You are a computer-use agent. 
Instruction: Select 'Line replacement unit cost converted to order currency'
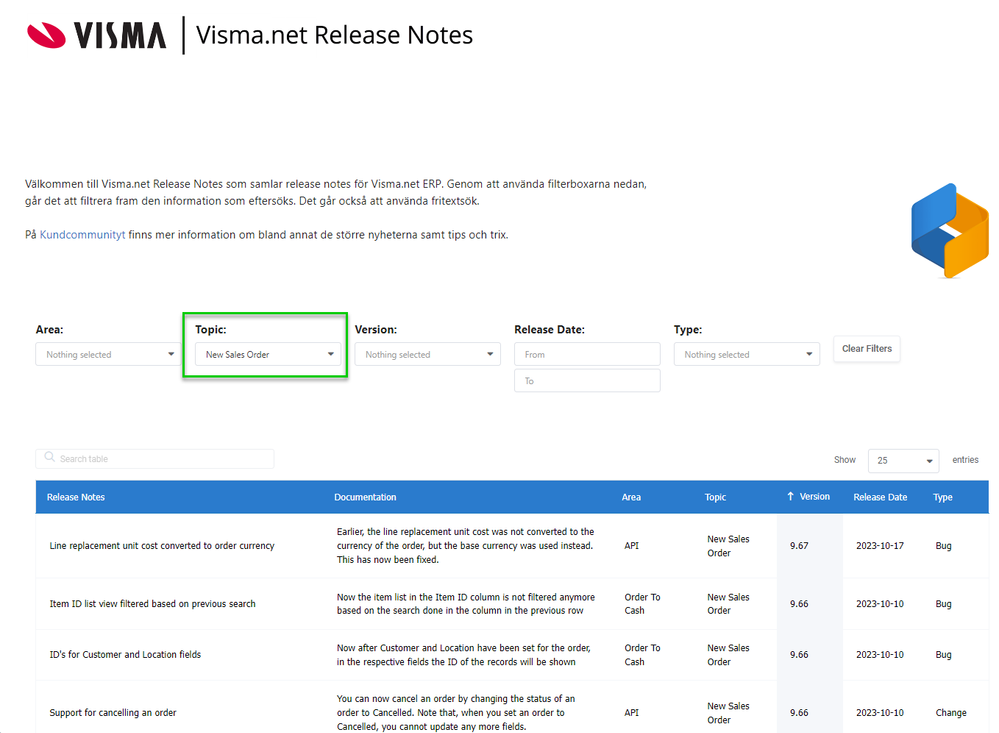click(162, 546)
